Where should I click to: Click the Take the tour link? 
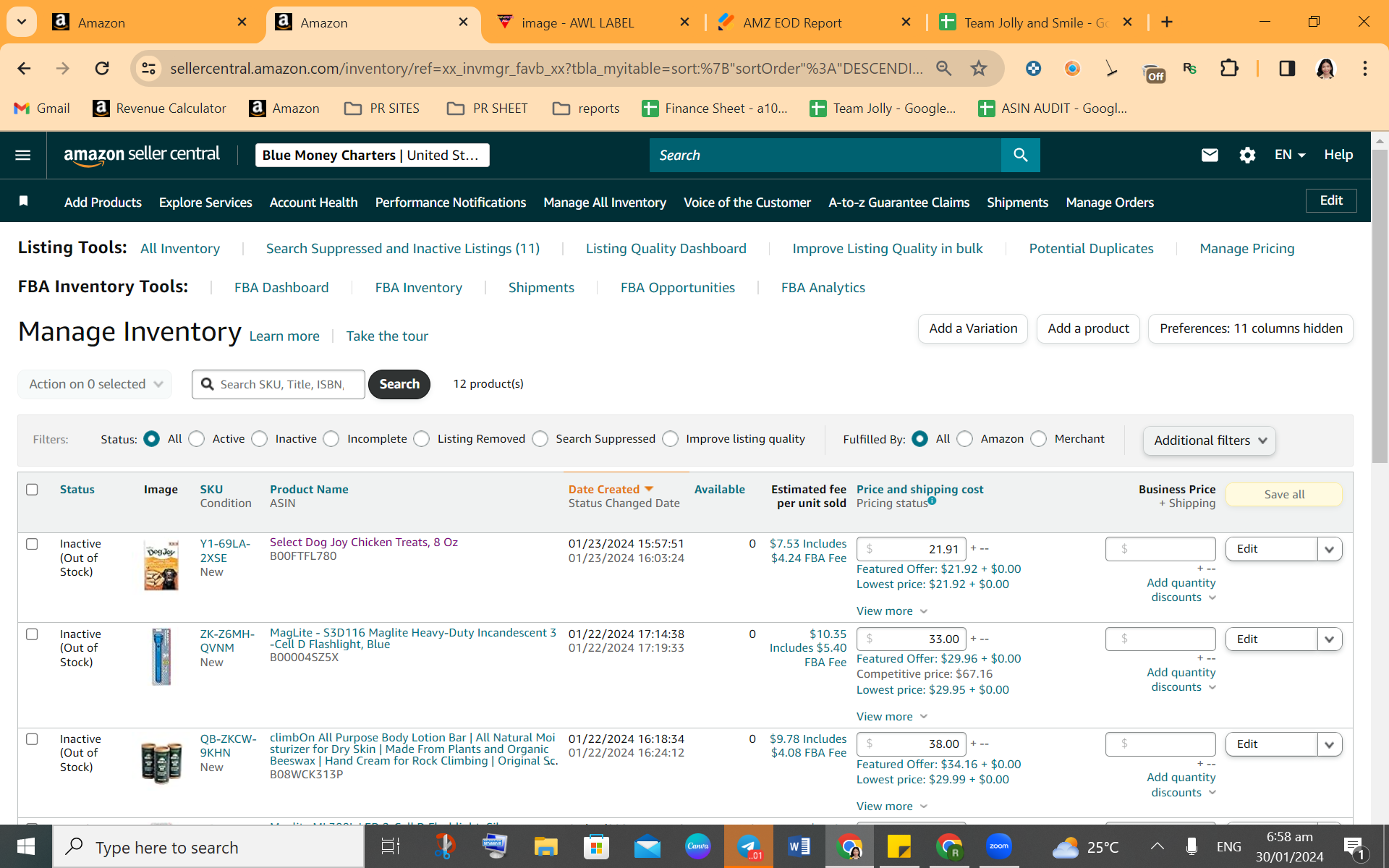pyautogui.click(x=387, y=336)
